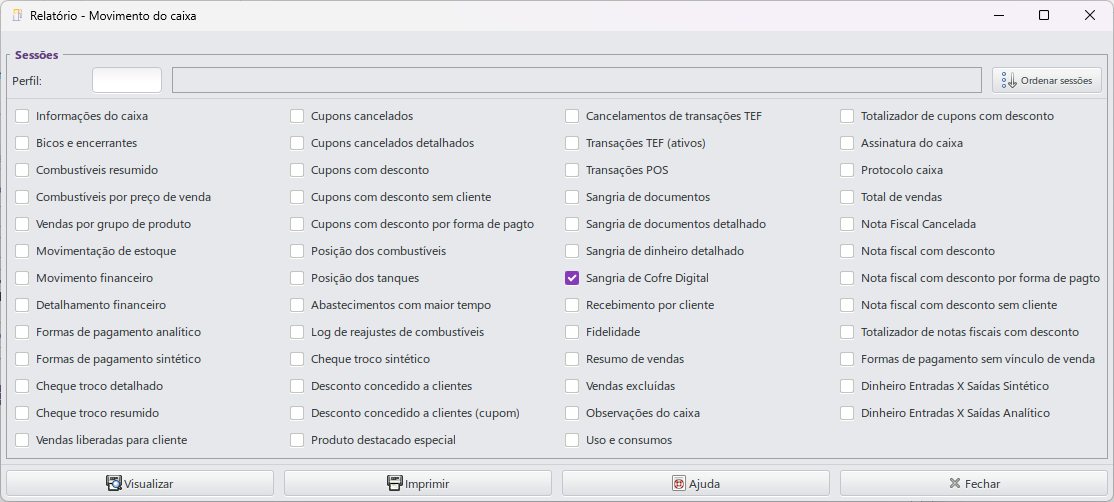Select Transações POS checkbox
The height and width of the screenshot is (502, 1114).
[572, 170]
